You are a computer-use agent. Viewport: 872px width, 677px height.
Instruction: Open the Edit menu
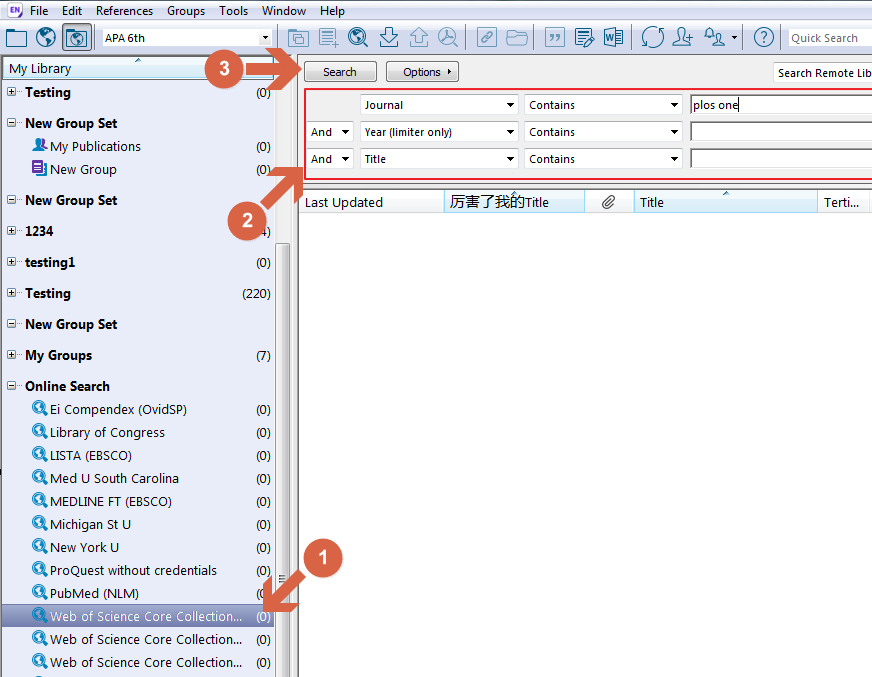pos(72,11)
